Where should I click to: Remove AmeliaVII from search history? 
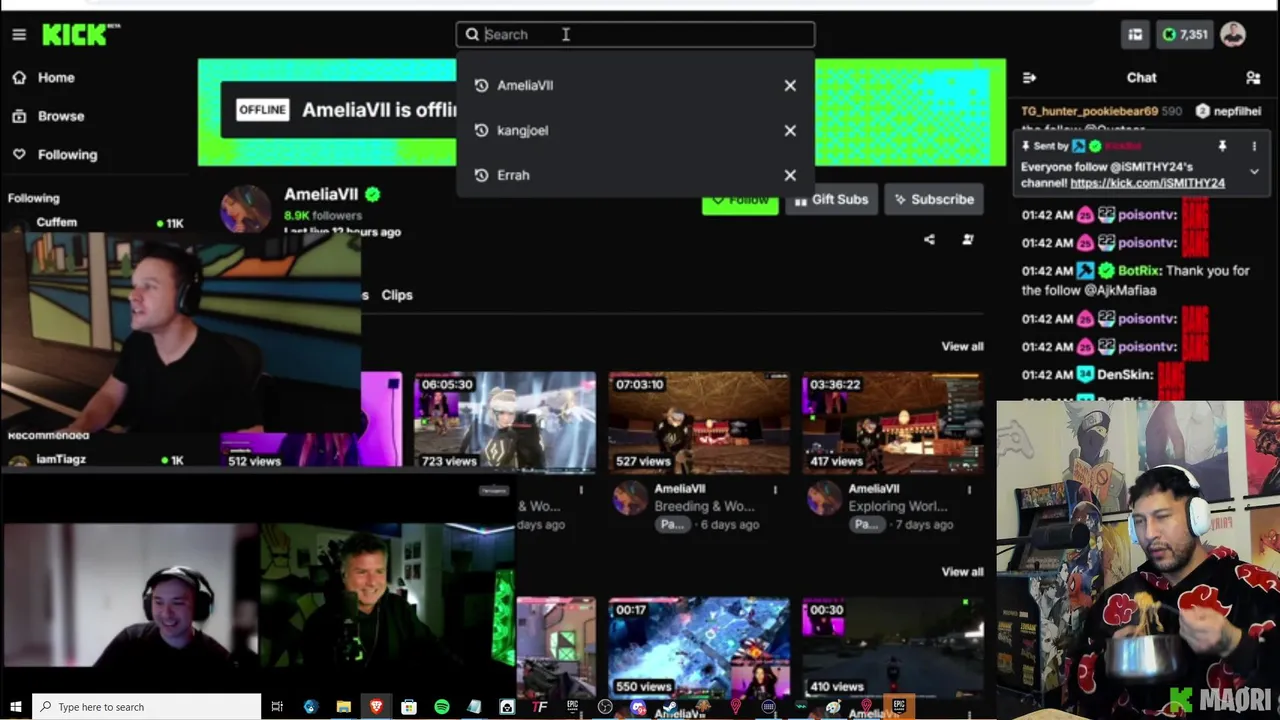[790, 86]
